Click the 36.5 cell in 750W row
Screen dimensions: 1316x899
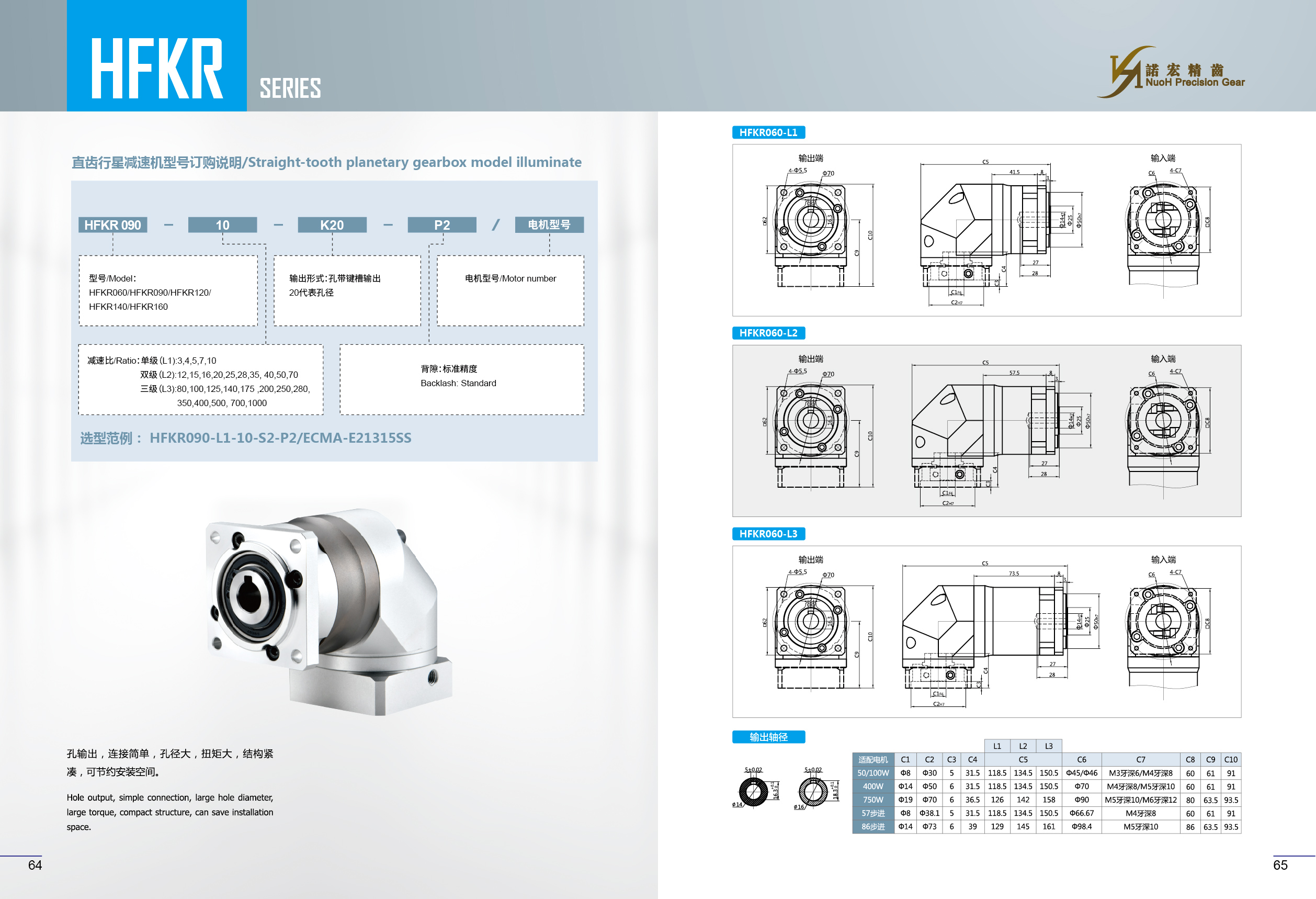(972, 800)
